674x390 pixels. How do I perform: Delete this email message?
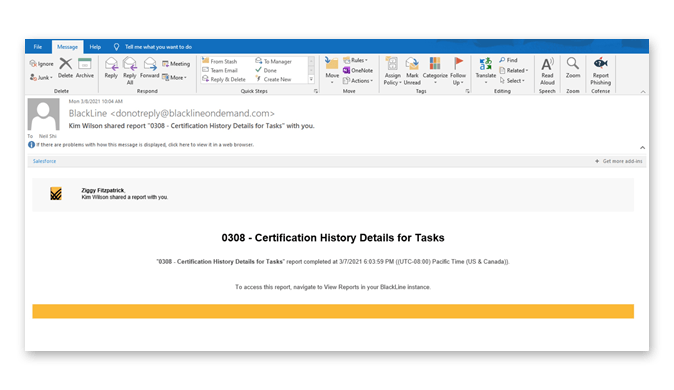click(x=65, y=68)
